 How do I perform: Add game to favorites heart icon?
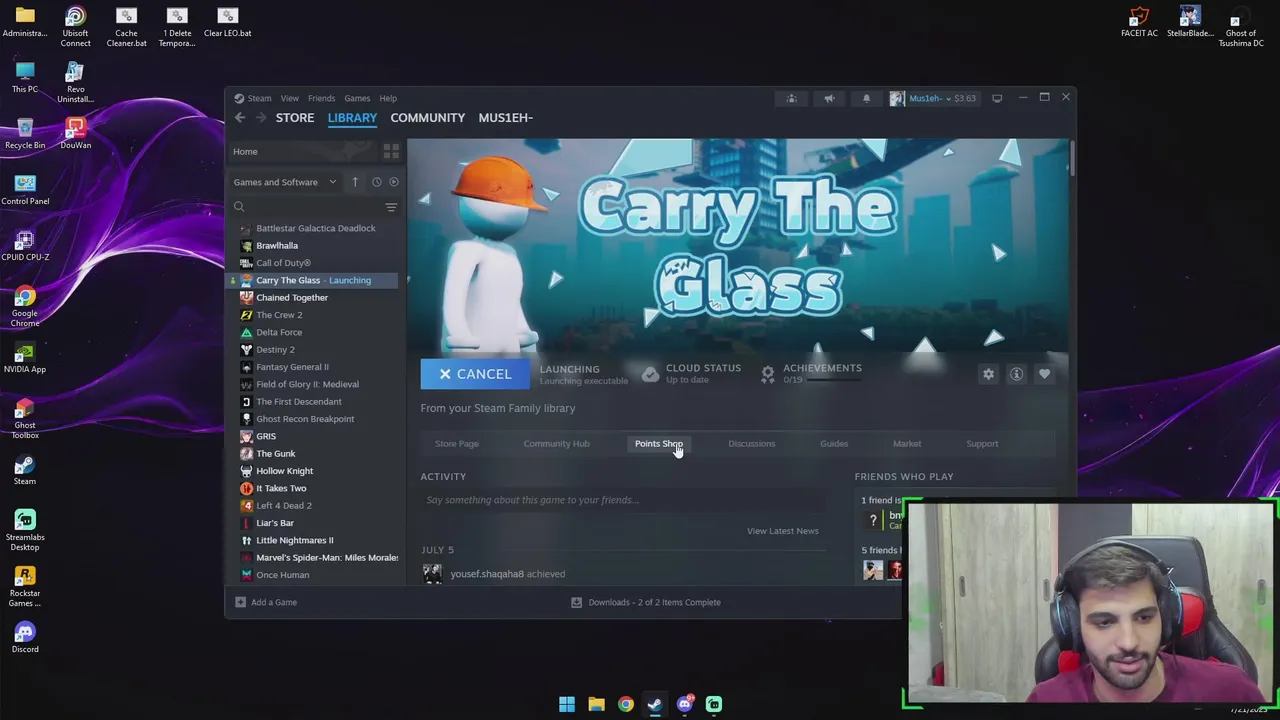point(1044,374)
